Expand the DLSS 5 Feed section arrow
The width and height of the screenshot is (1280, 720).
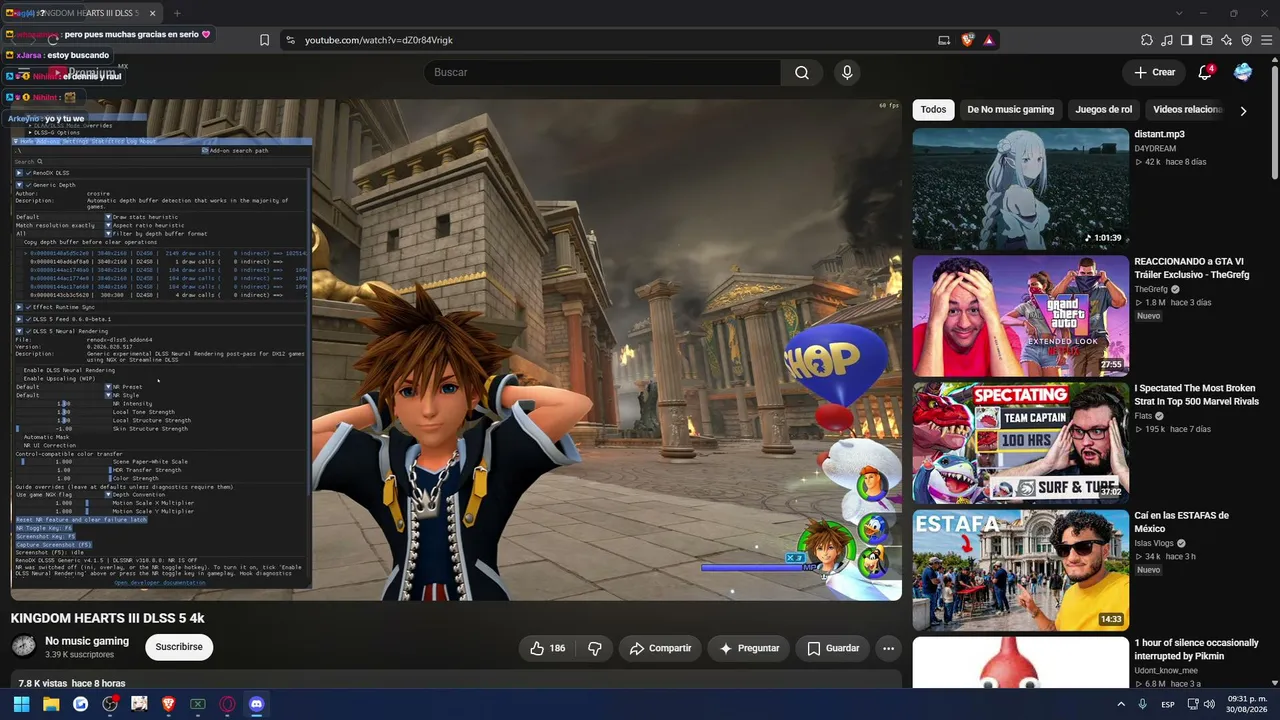pyautogui.click(x=19, y=319)
